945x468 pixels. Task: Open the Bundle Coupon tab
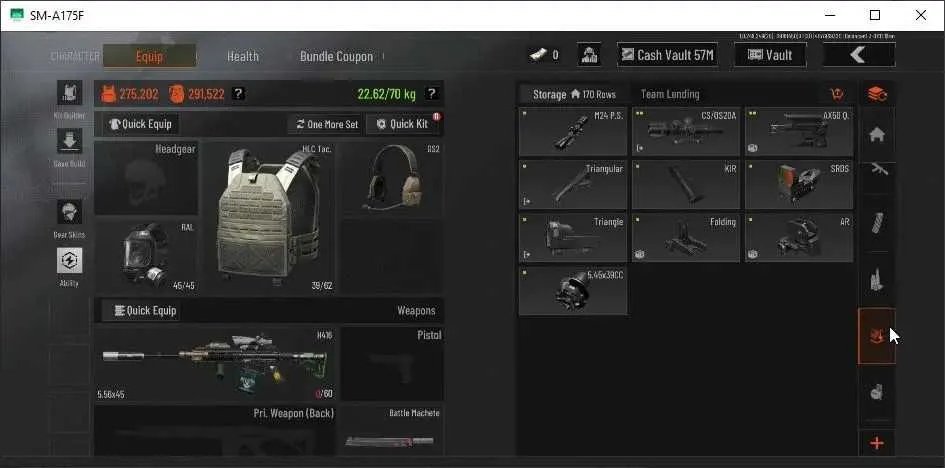click(336, 57)
